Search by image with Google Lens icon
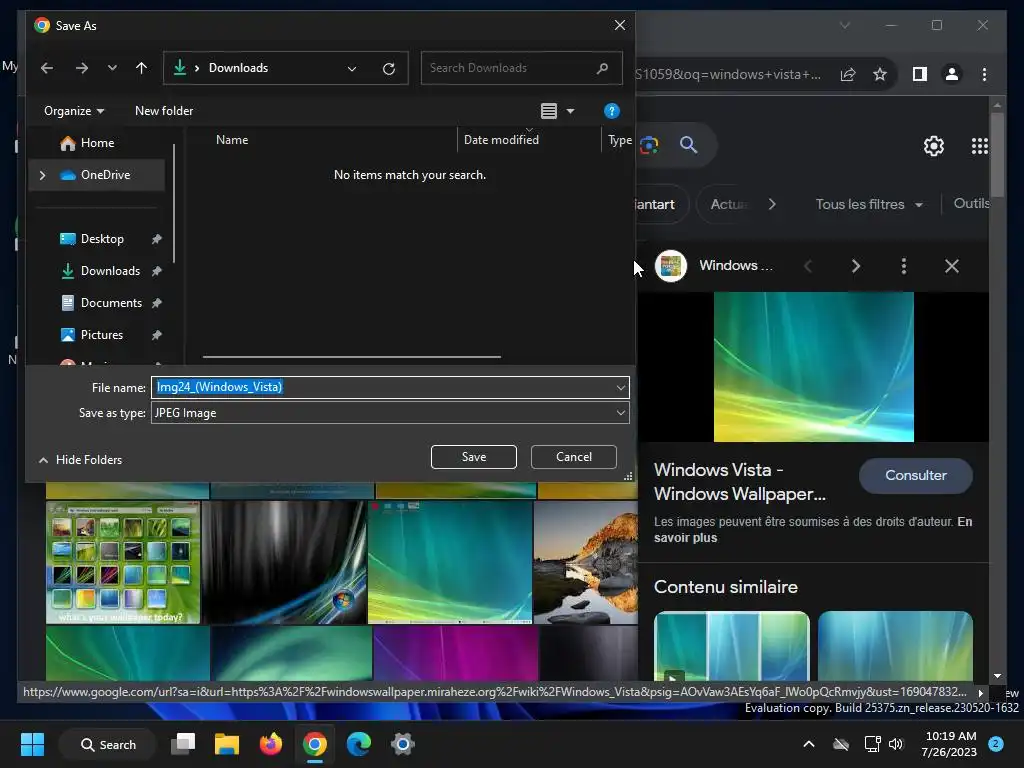The image size is (1024, 768). coord(649,145)
